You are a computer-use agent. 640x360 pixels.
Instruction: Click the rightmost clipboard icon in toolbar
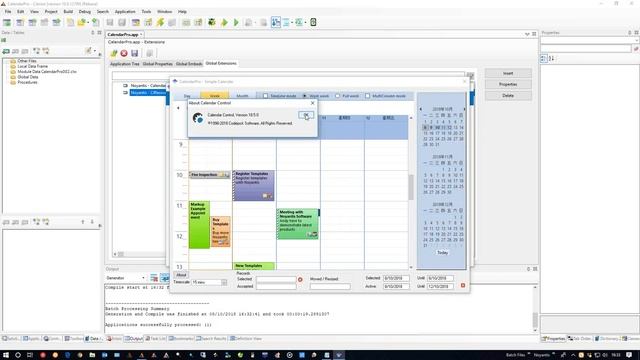313,22
